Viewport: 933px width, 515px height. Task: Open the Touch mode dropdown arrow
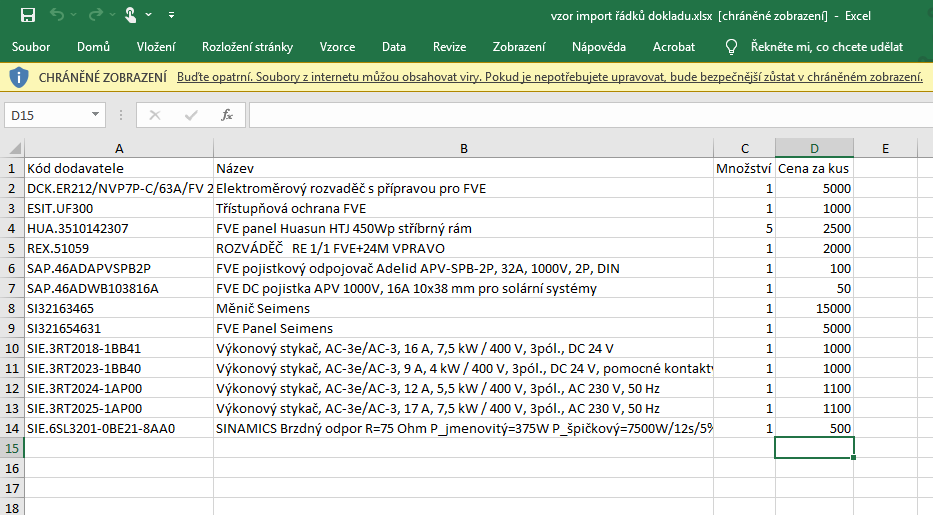(149, 14)
